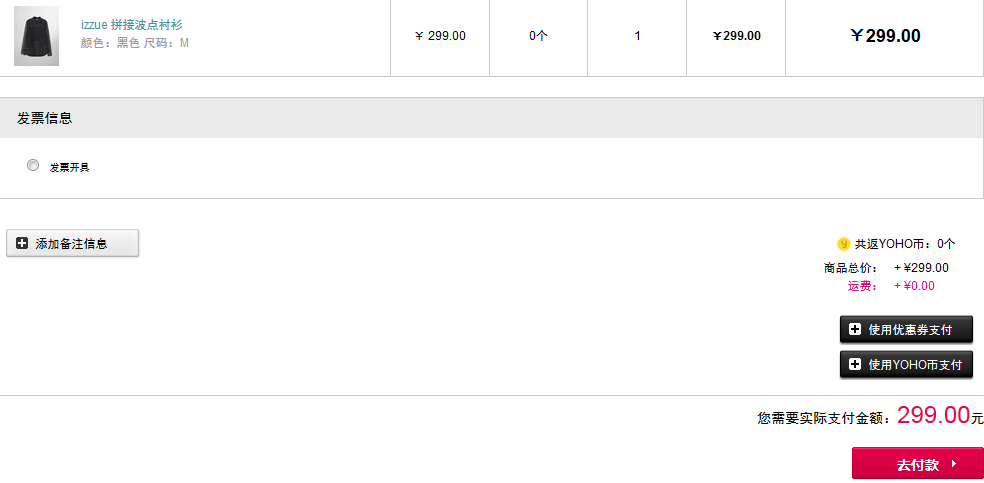Expand 使用YOHO币支付 options
Screen dimensions: 984x483
click(906, 364)
